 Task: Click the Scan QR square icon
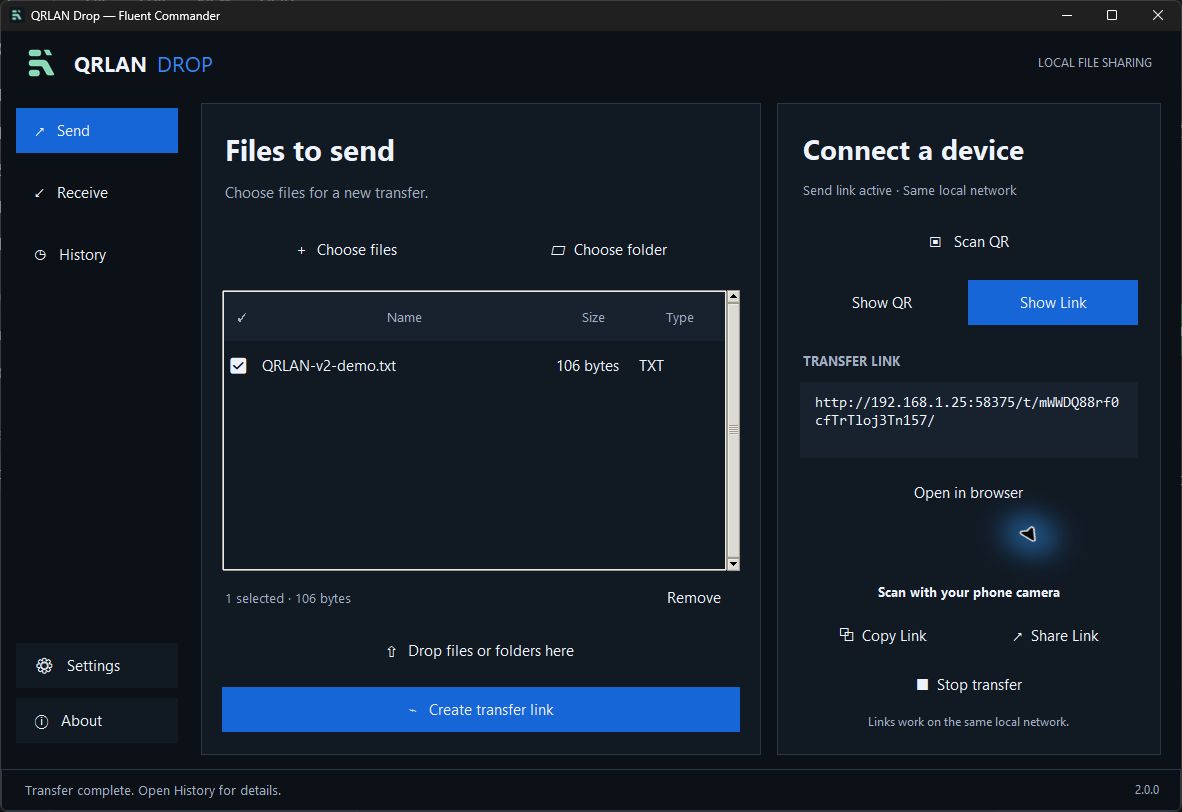935,242
